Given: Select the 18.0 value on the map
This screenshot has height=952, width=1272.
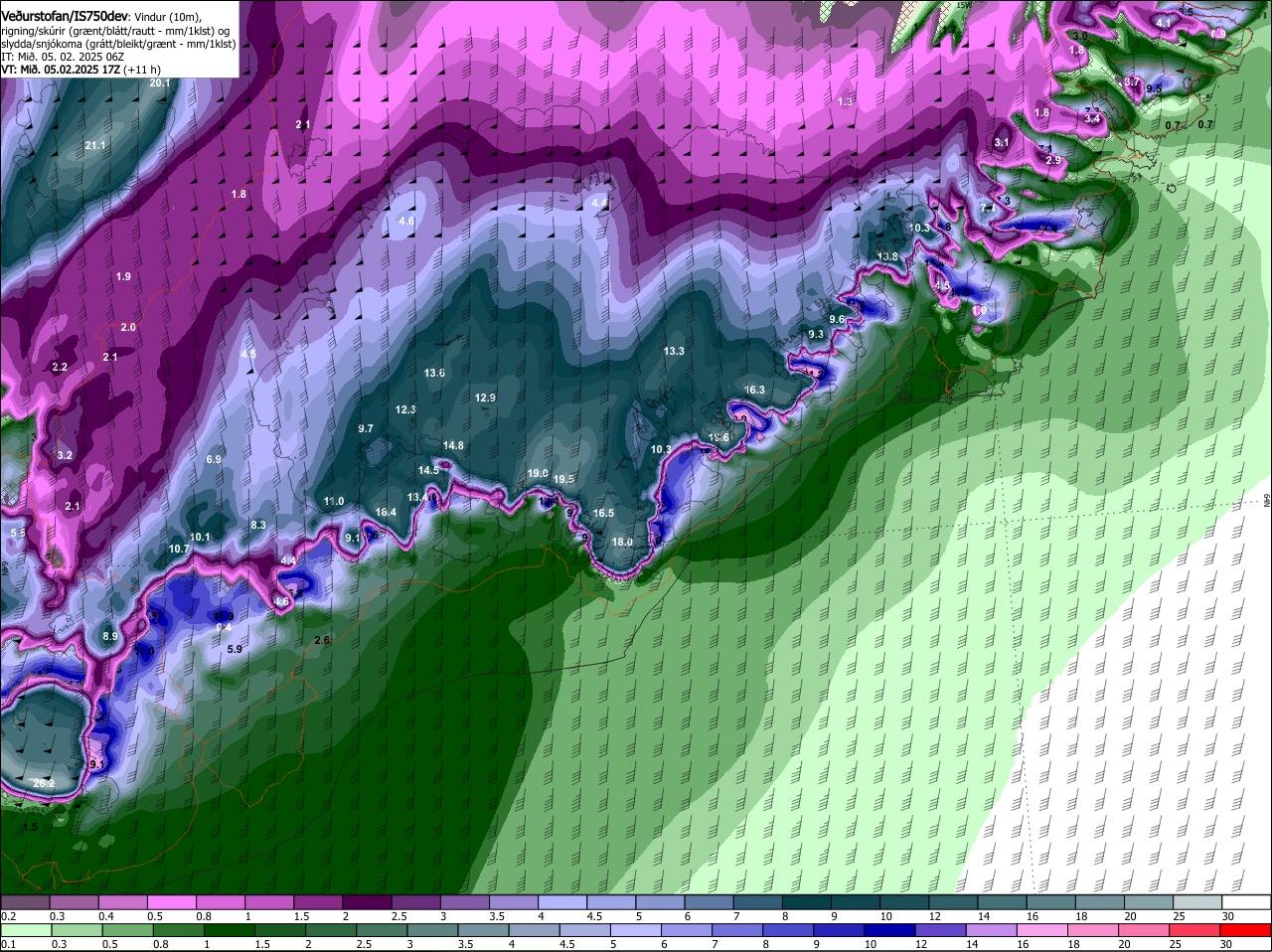Looking at the screenshot, I should [x=622, y=542].
